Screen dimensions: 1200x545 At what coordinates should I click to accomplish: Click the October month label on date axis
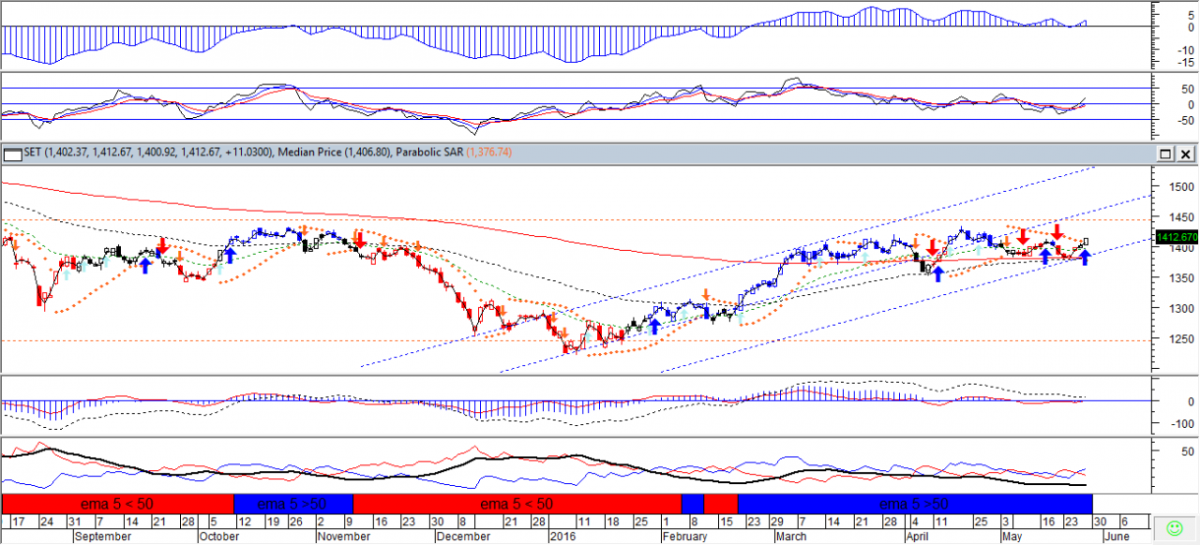coord(219,536)
